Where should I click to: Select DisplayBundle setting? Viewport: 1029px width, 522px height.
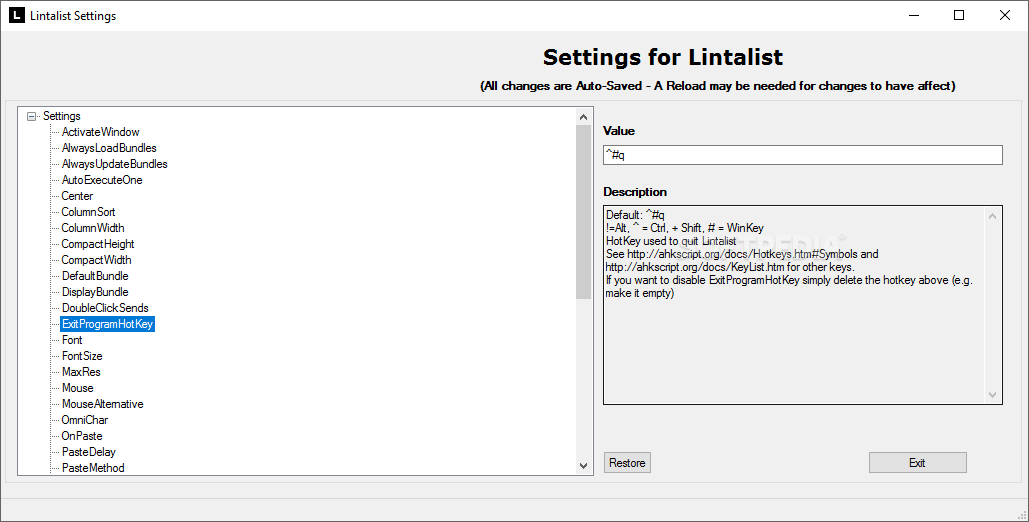(95, 292)
